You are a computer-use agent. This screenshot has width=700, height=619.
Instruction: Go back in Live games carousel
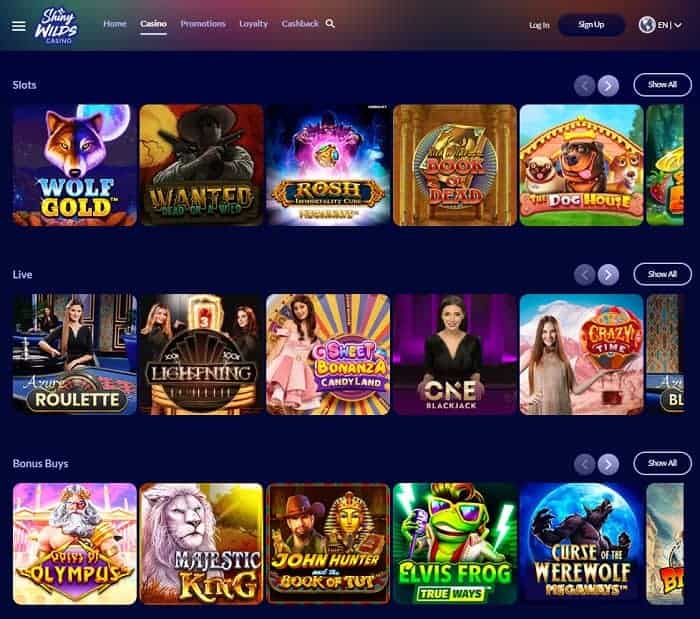(x=584, y=274)
